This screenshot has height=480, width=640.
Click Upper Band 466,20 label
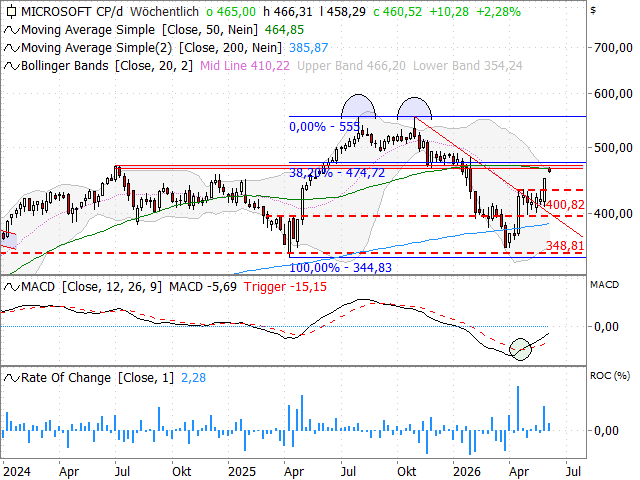(351, 66)
